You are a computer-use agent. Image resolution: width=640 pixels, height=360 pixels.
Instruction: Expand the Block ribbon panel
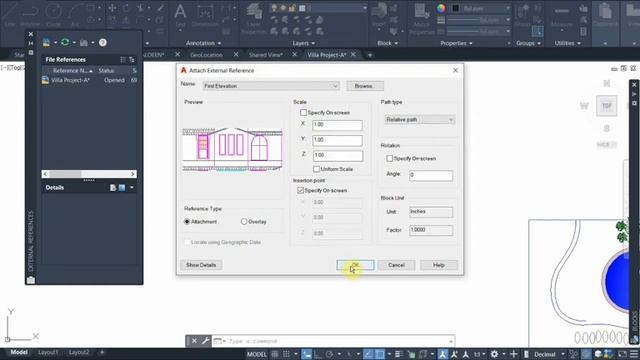click(x=387, y=43)
